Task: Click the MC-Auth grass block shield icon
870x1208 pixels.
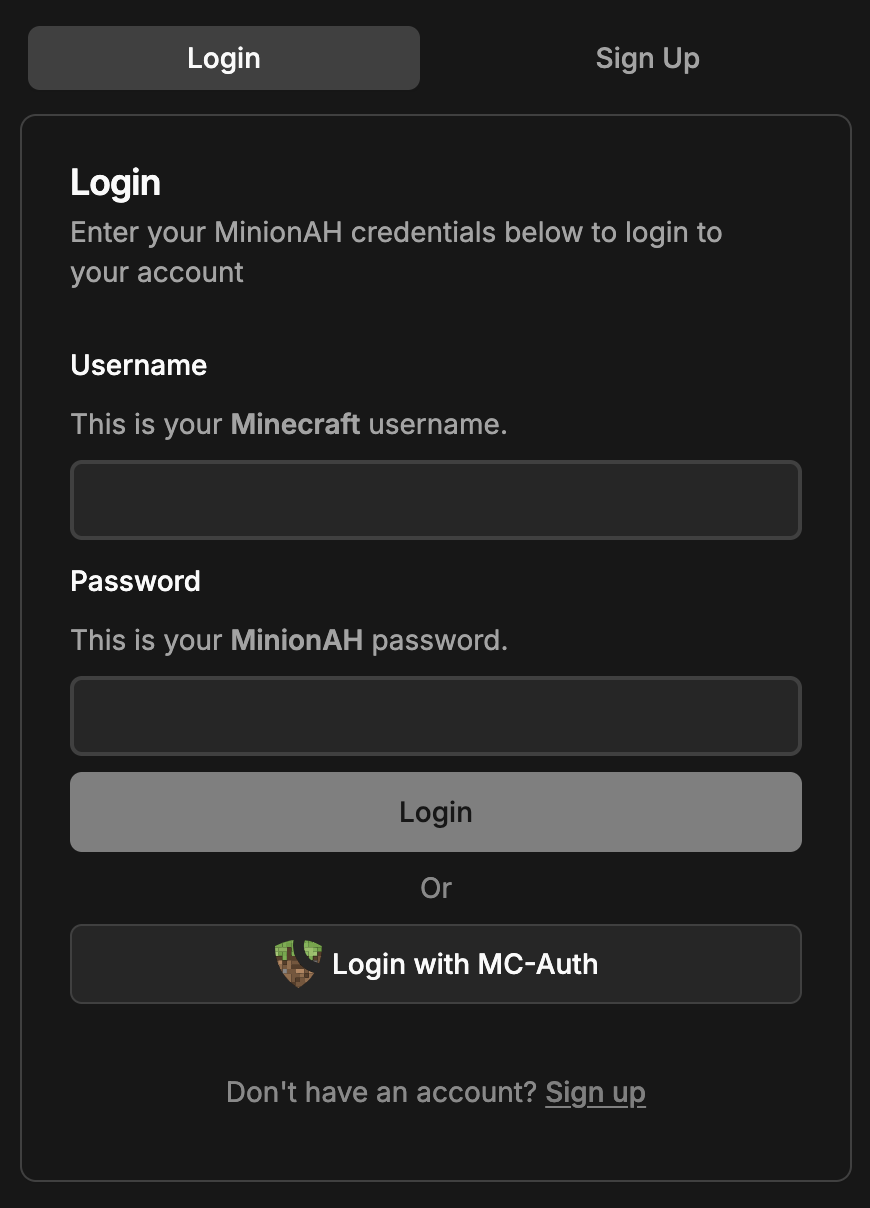Action: [x=298, y=964]
